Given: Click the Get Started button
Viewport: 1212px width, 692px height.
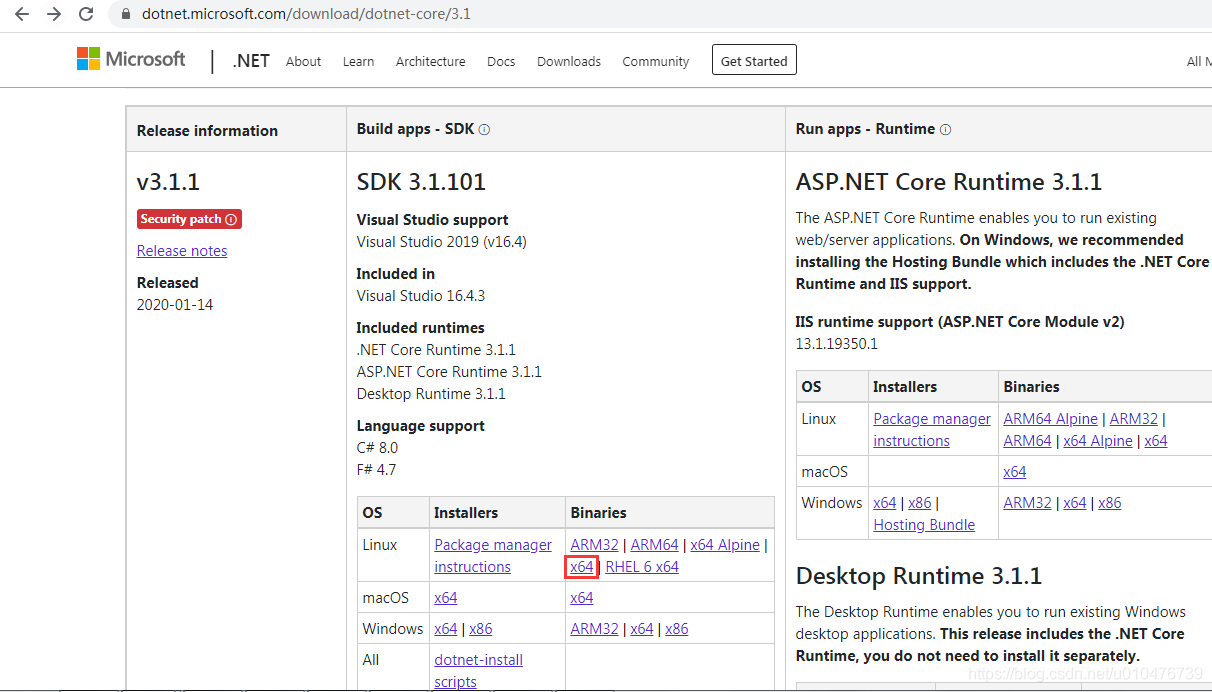Looking at the screenshot, I should coord(754,60).
